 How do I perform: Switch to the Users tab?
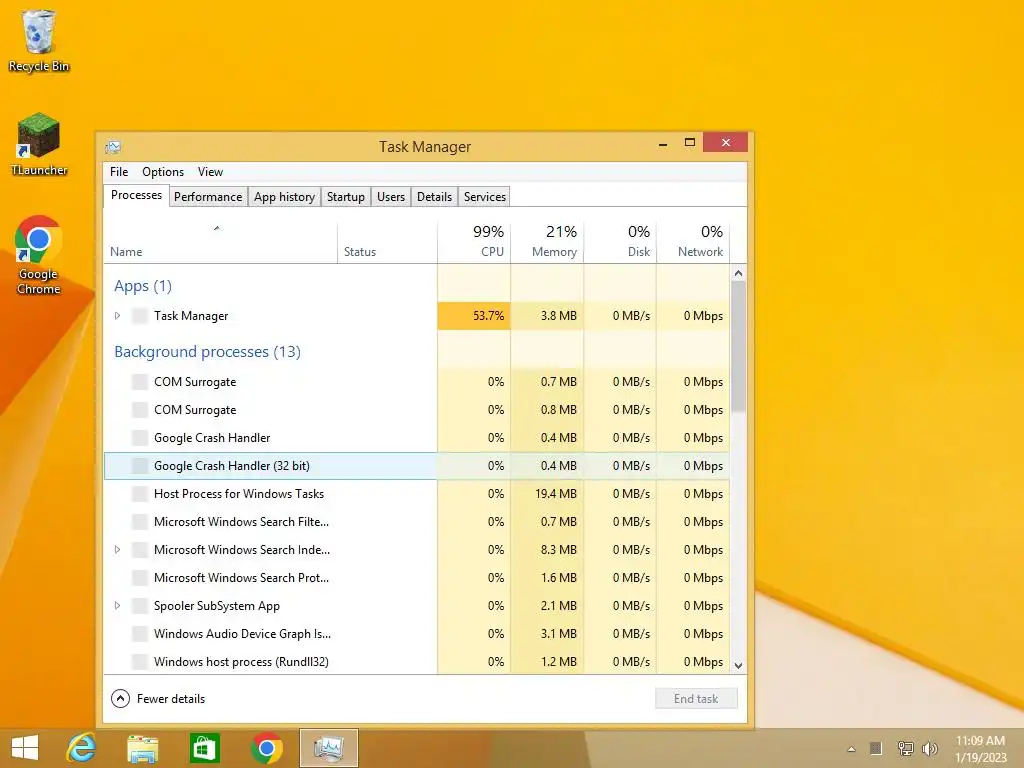[391, 197]
